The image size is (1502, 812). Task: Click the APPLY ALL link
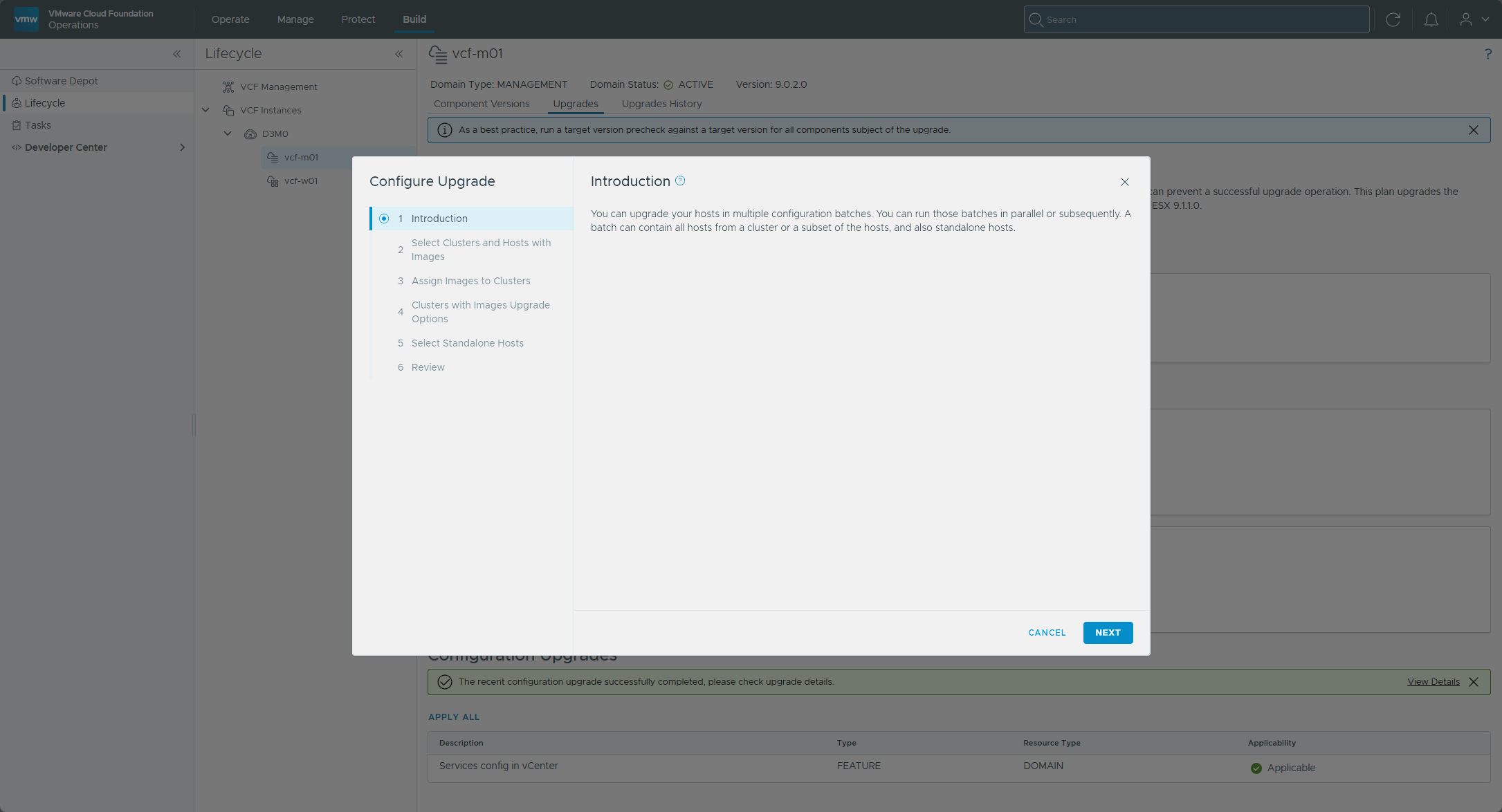[x=453, y=717]
